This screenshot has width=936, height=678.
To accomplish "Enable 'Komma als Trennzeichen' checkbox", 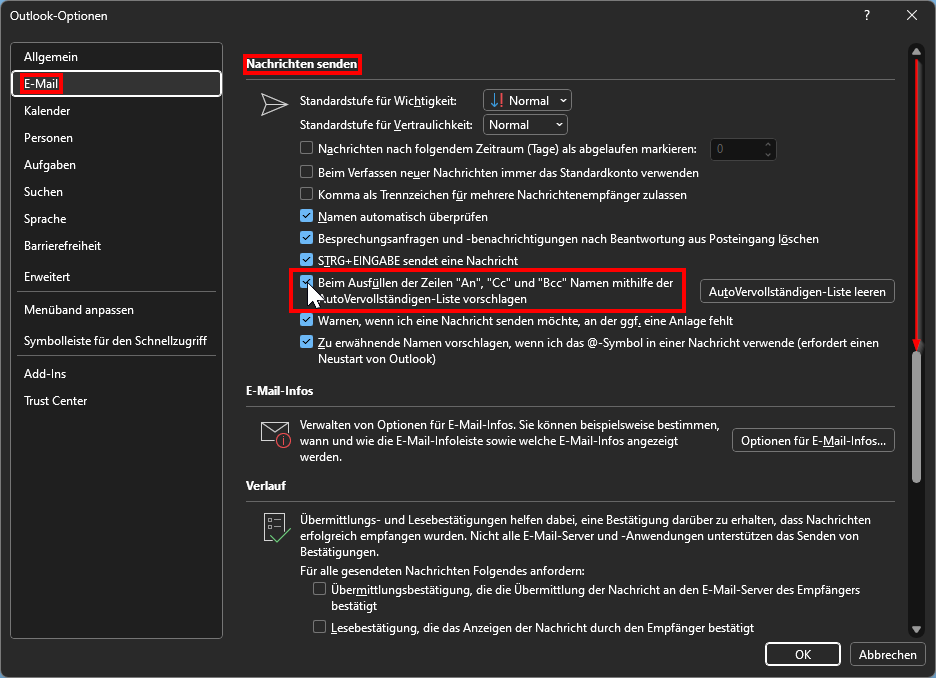I will click(307, 194).
